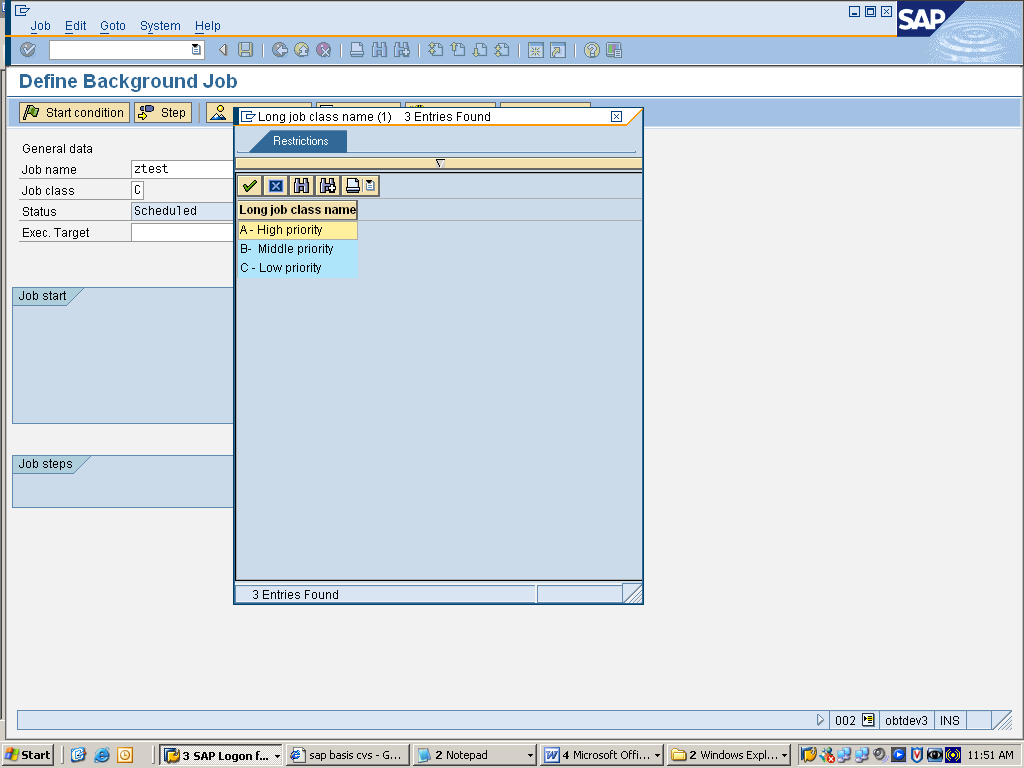Screen dimensions: 1024x768
Task: Select the person icon on the application toolbar
Action: [218, 112]
